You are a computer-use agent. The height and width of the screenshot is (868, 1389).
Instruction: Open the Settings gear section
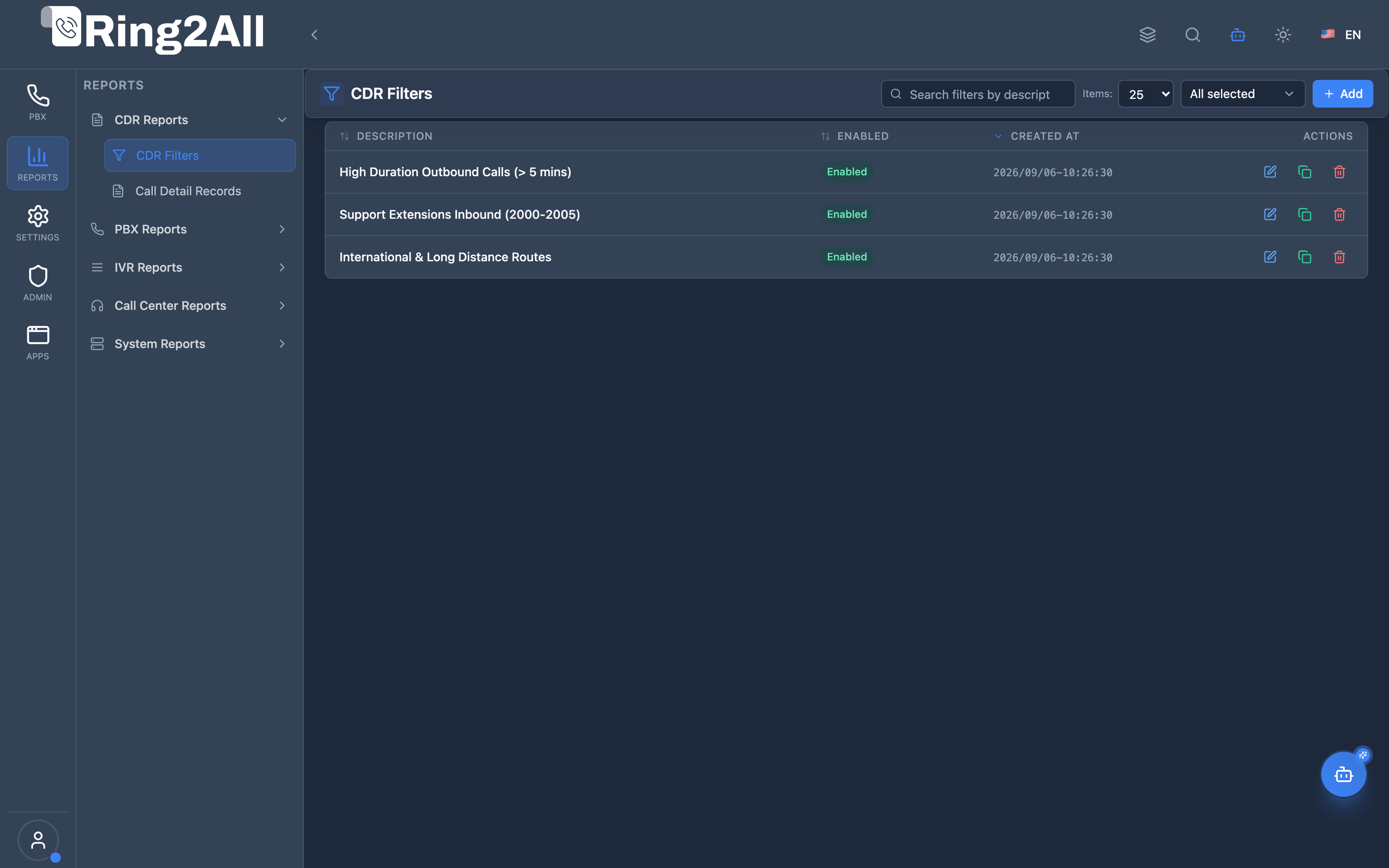(x=37, y=224)
